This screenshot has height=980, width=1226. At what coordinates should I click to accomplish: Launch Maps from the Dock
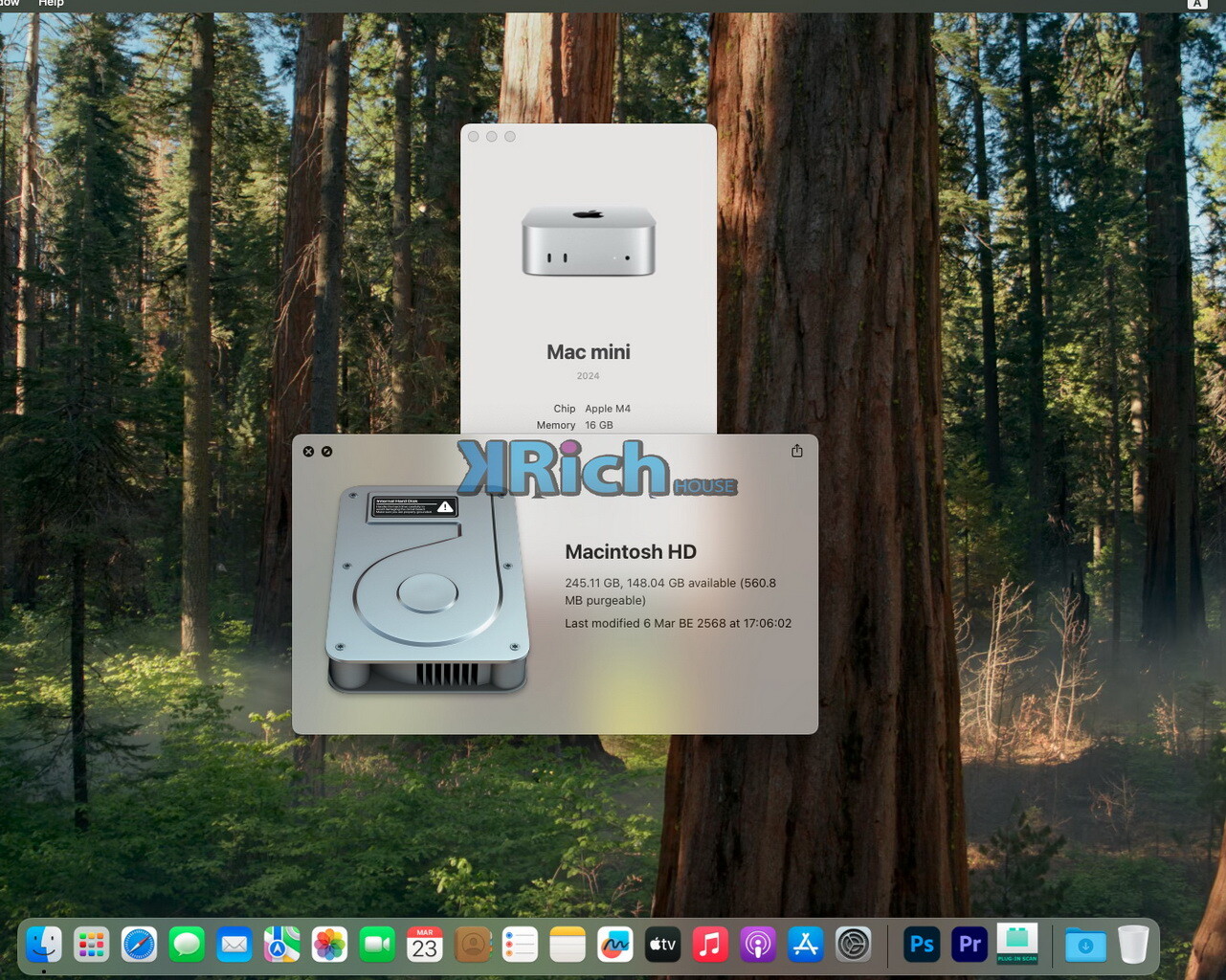pyautogui.click(x=282, y=945)
